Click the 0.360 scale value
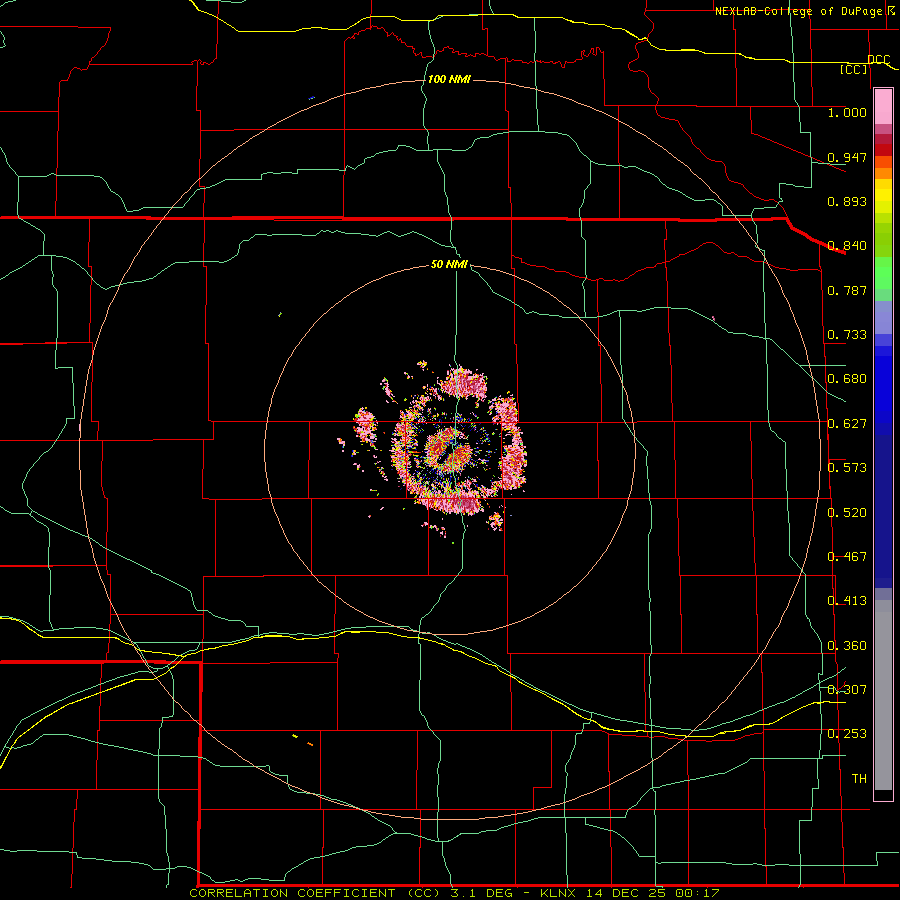900x900 pixels. click(x=847, y=646)
